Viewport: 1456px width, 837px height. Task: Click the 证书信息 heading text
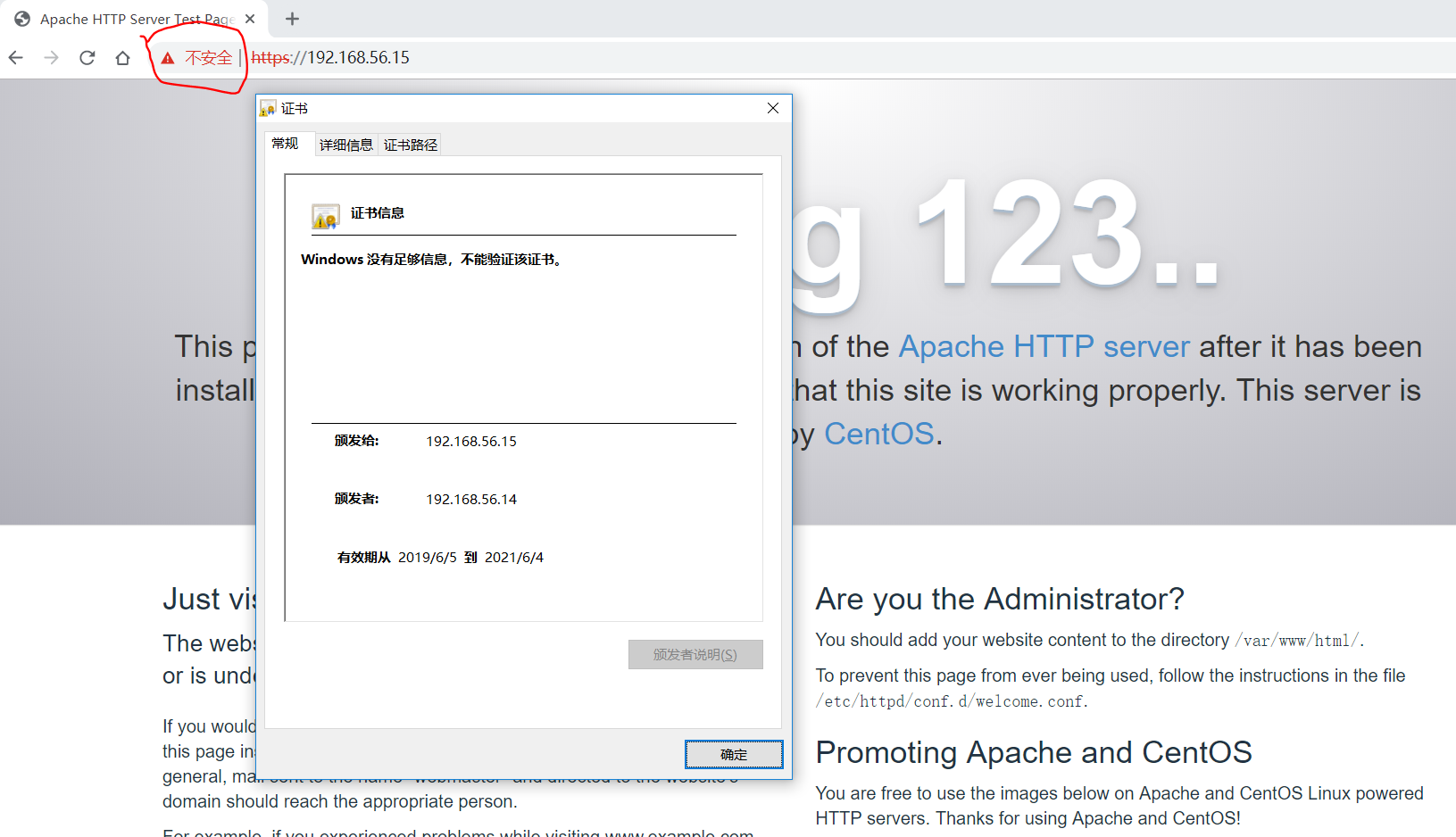pos(378,213)
